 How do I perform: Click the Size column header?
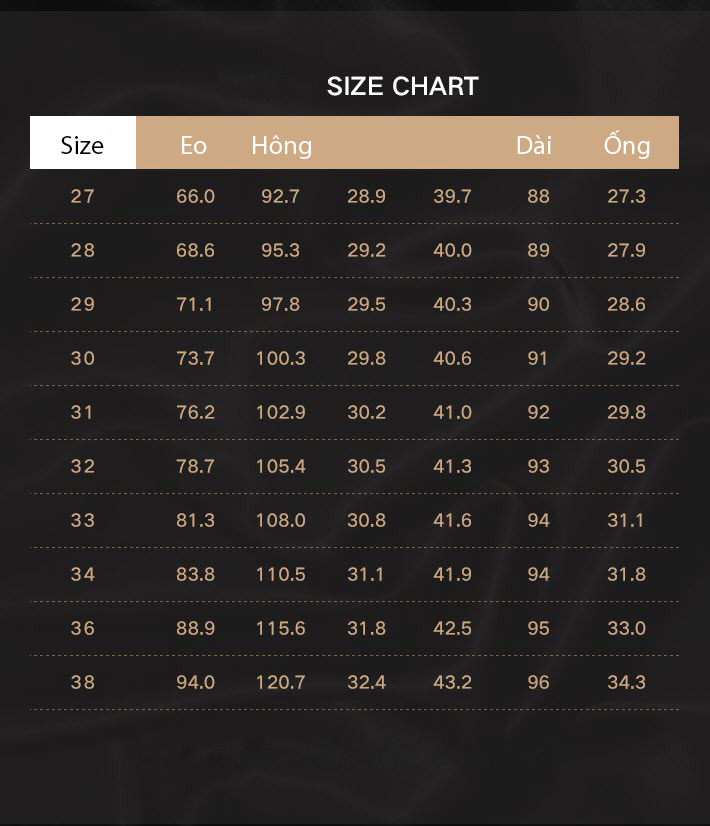click(x=83, y=143)
